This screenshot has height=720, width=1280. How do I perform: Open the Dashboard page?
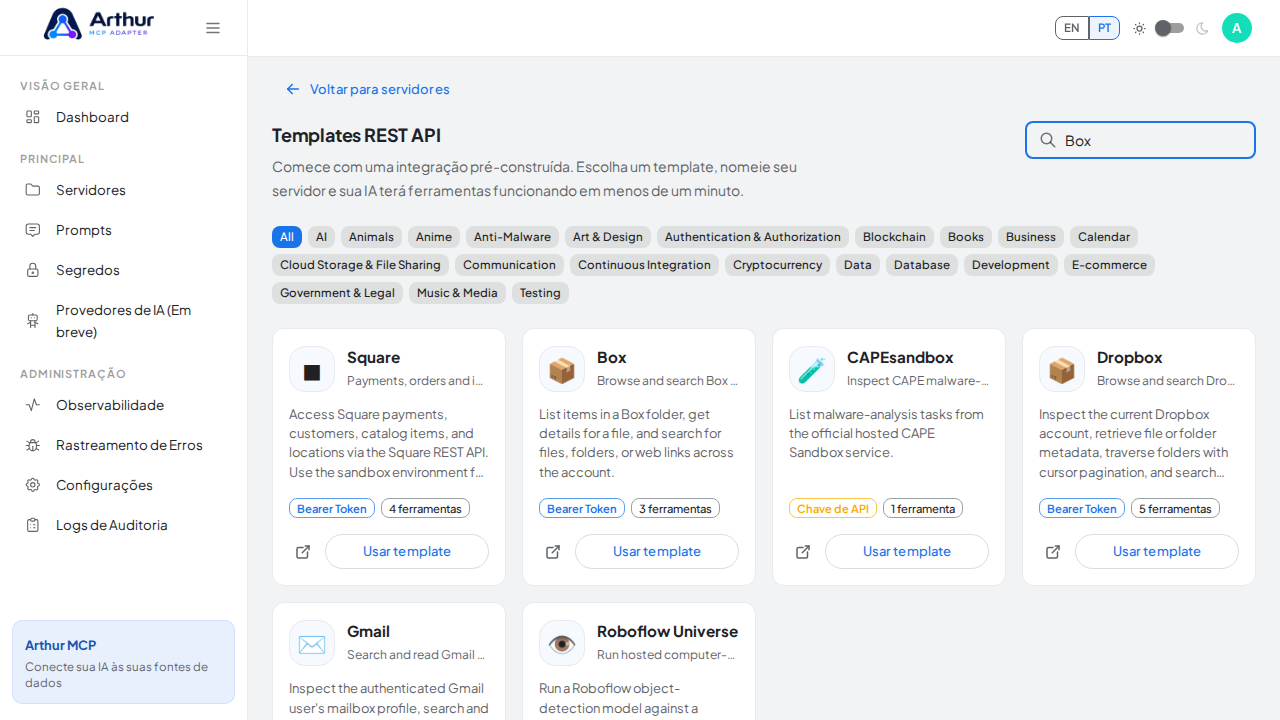pos(124,117)
